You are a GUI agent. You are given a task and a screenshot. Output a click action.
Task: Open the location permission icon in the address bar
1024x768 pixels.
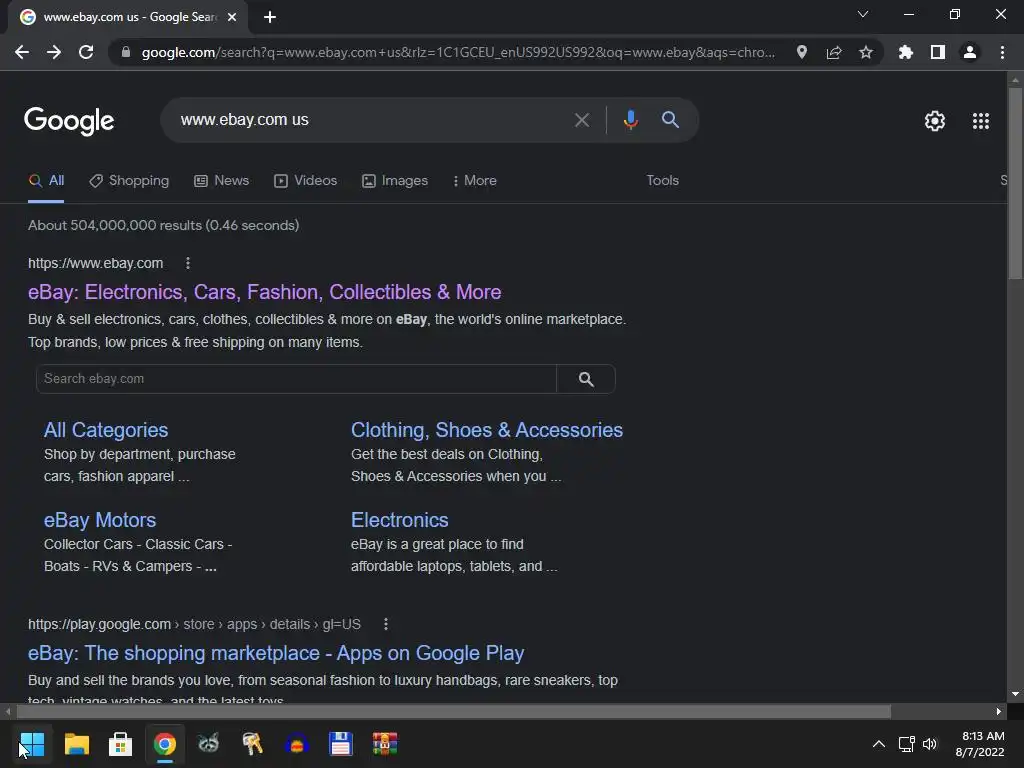(x=802, y=52)
